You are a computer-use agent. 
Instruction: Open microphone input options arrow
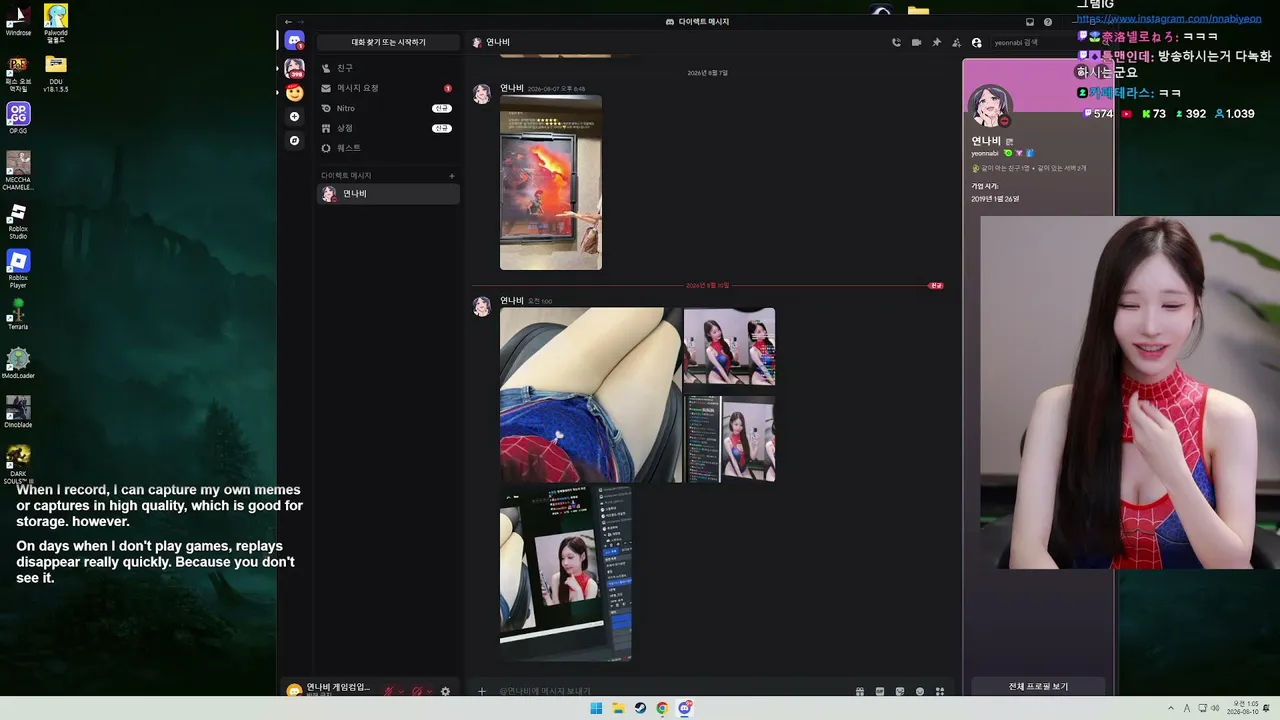point(401,691)
